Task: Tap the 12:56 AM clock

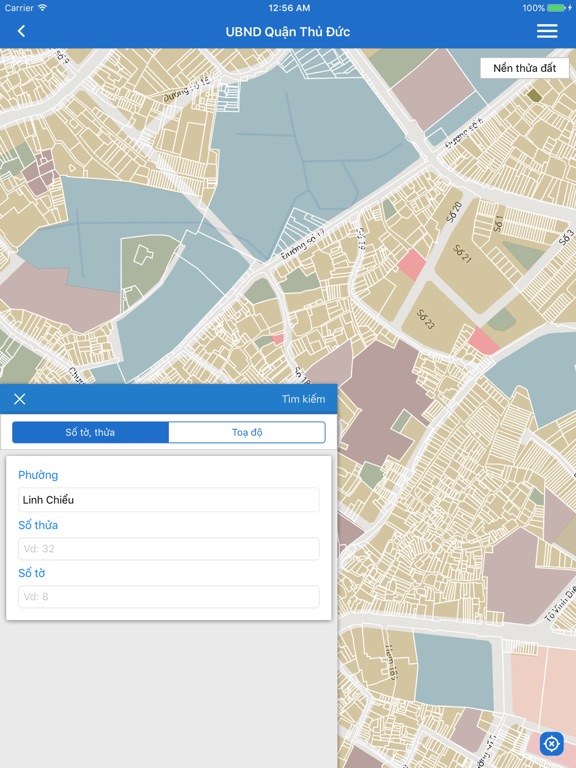Action: point(288,8)
